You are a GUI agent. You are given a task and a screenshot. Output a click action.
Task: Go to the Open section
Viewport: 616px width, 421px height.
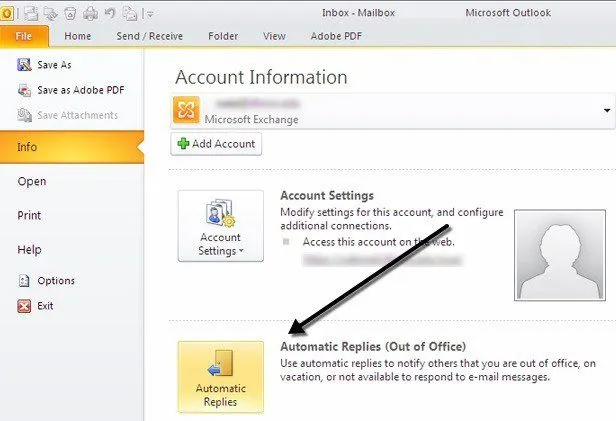(x=32, y=181)
